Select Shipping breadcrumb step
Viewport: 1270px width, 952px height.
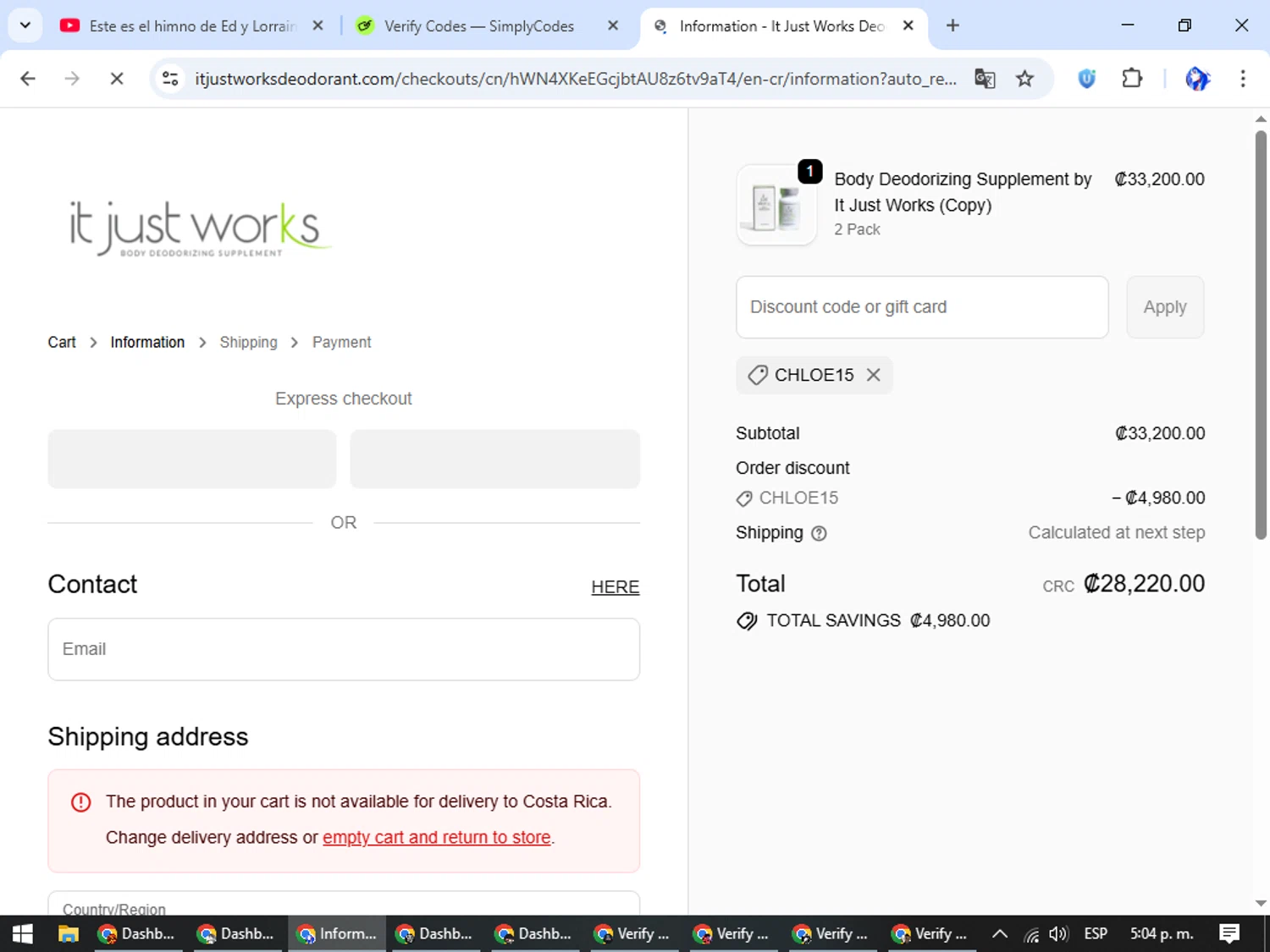point(248,342)
